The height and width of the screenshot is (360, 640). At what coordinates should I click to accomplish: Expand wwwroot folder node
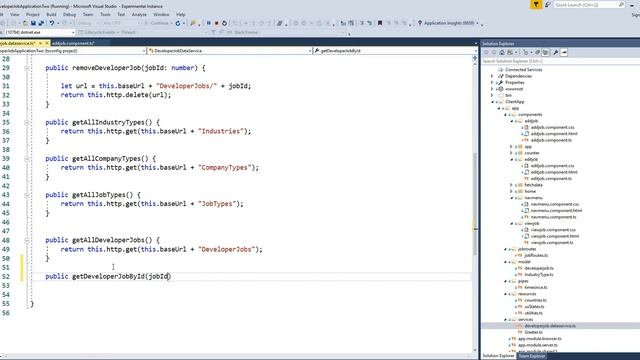pos(492,89)
